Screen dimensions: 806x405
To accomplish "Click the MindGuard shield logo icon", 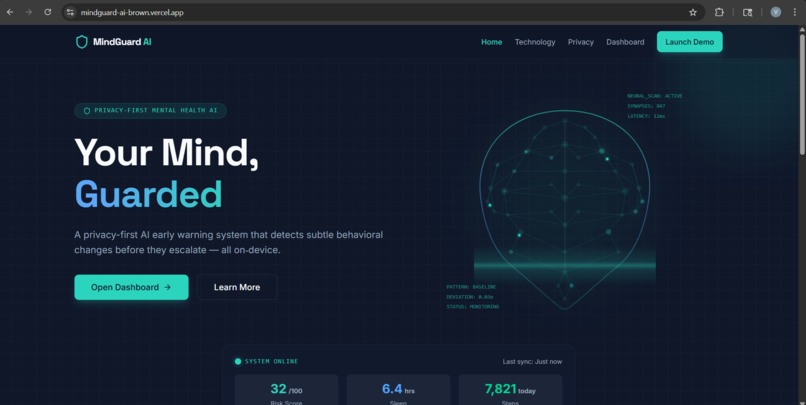I will [x=82, y=42].
